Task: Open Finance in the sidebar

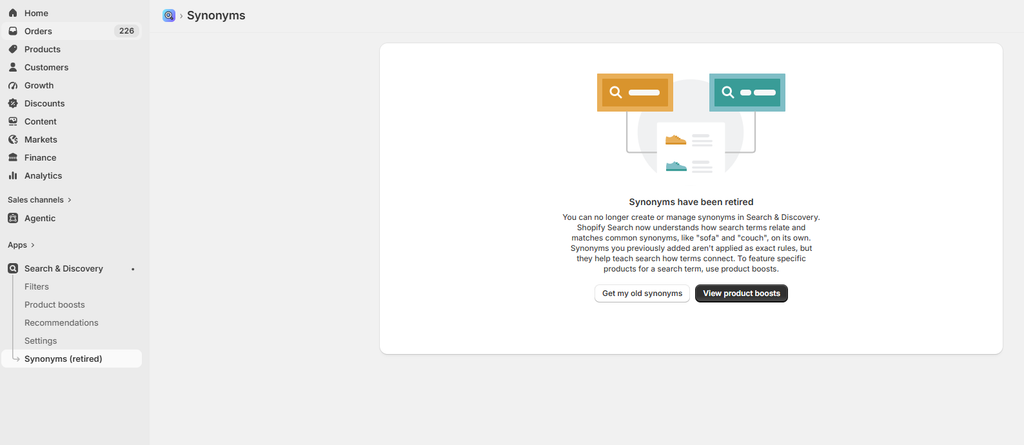Action: click(71, 157)
